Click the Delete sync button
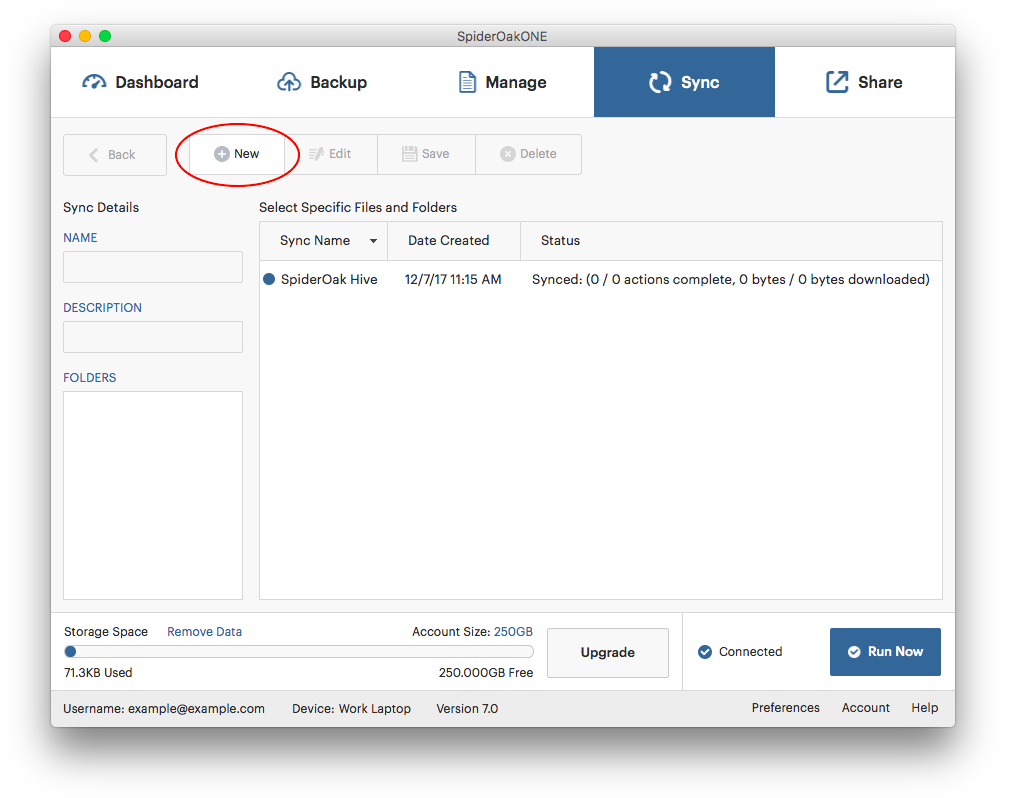Screen dimensions: 1026x798 click(528, 154)
